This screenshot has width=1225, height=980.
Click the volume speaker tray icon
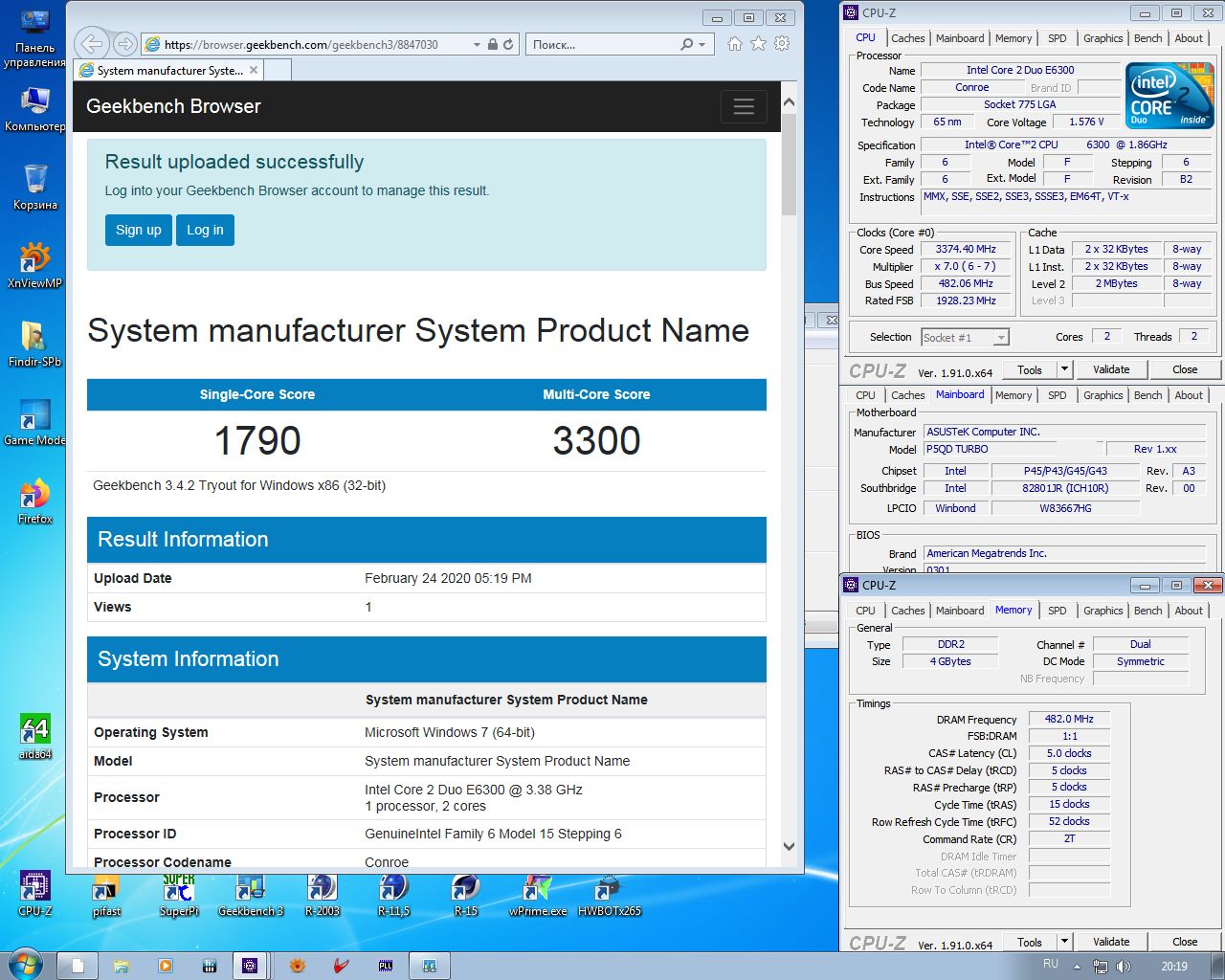pos(1124,967)
